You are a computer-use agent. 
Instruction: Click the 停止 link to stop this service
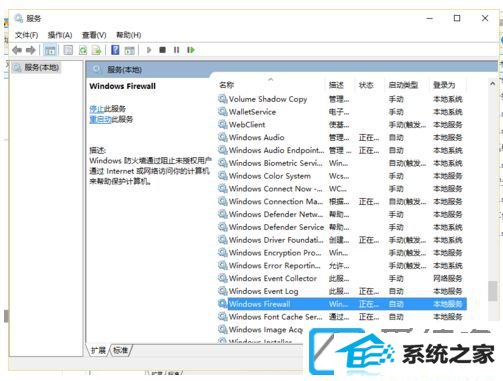point(96,109)
